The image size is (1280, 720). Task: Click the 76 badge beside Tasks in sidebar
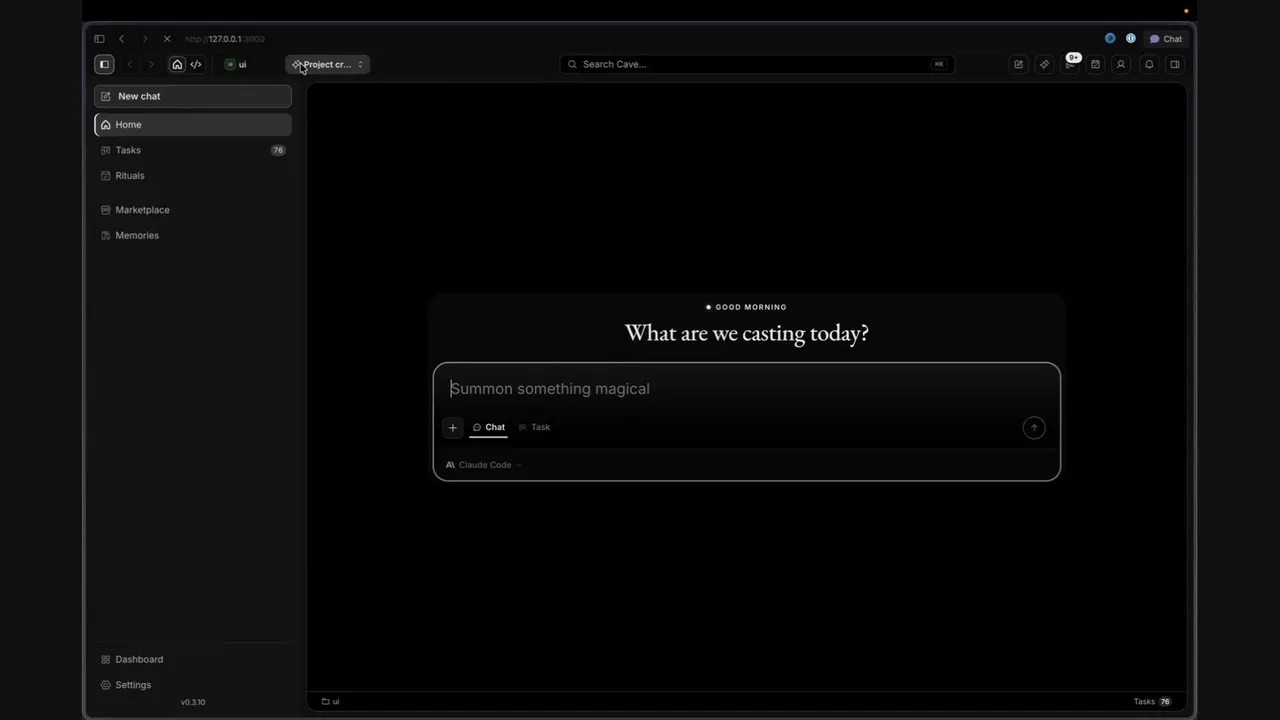coord(278,150)
